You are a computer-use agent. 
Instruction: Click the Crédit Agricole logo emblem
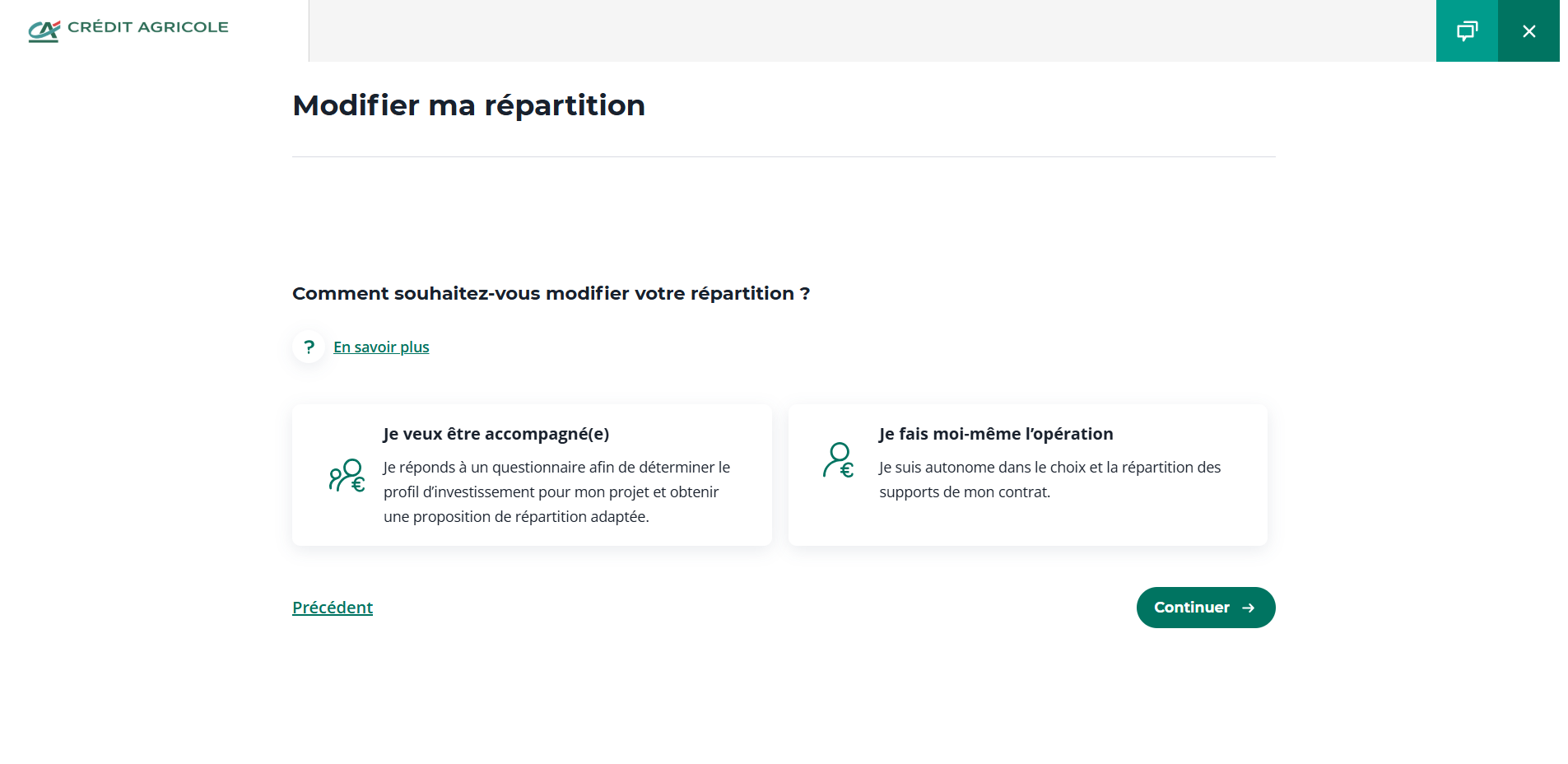point(44,30)
